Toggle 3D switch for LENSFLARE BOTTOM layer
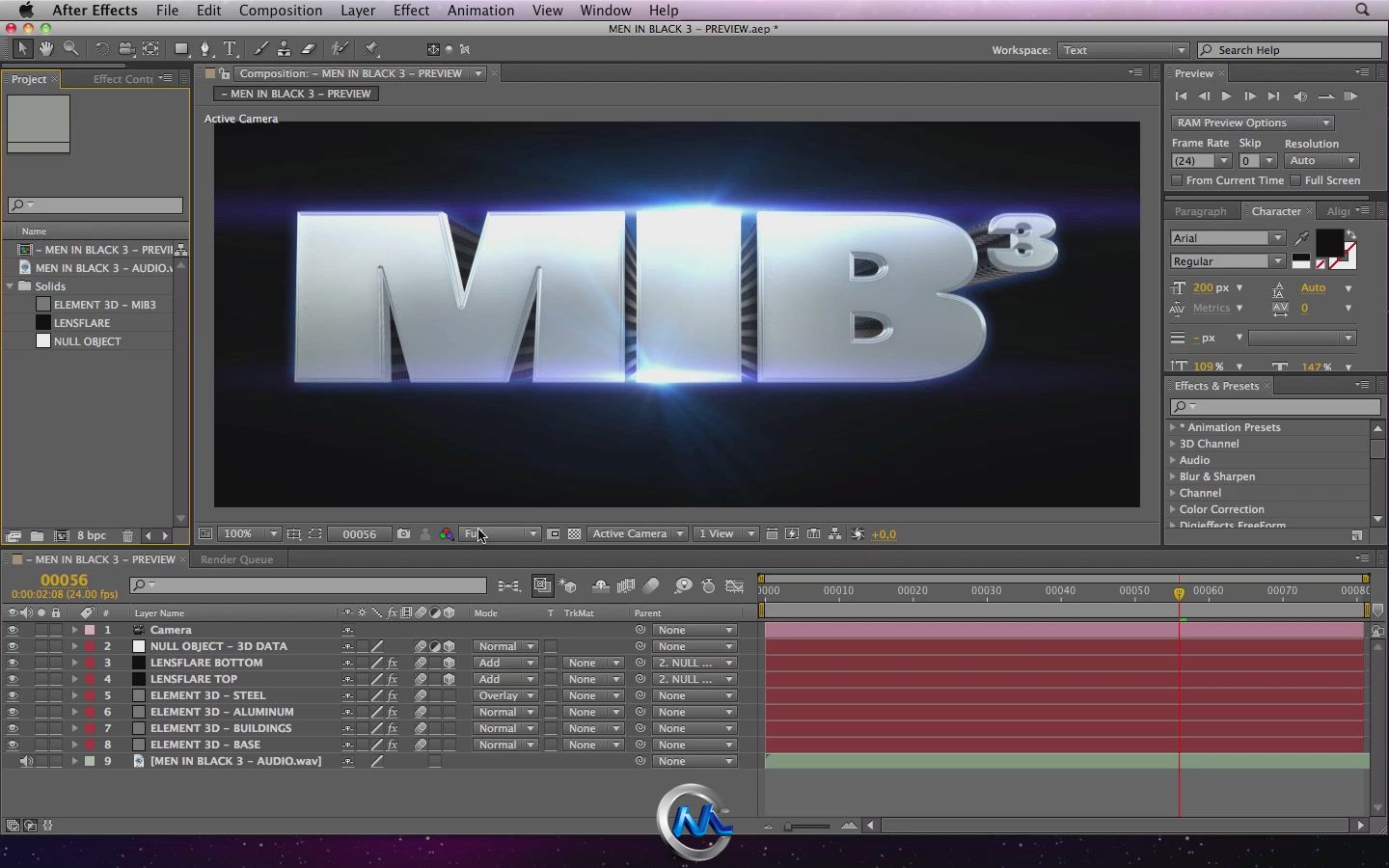This screenshot has height=868, width=1389. pos(449,663)
